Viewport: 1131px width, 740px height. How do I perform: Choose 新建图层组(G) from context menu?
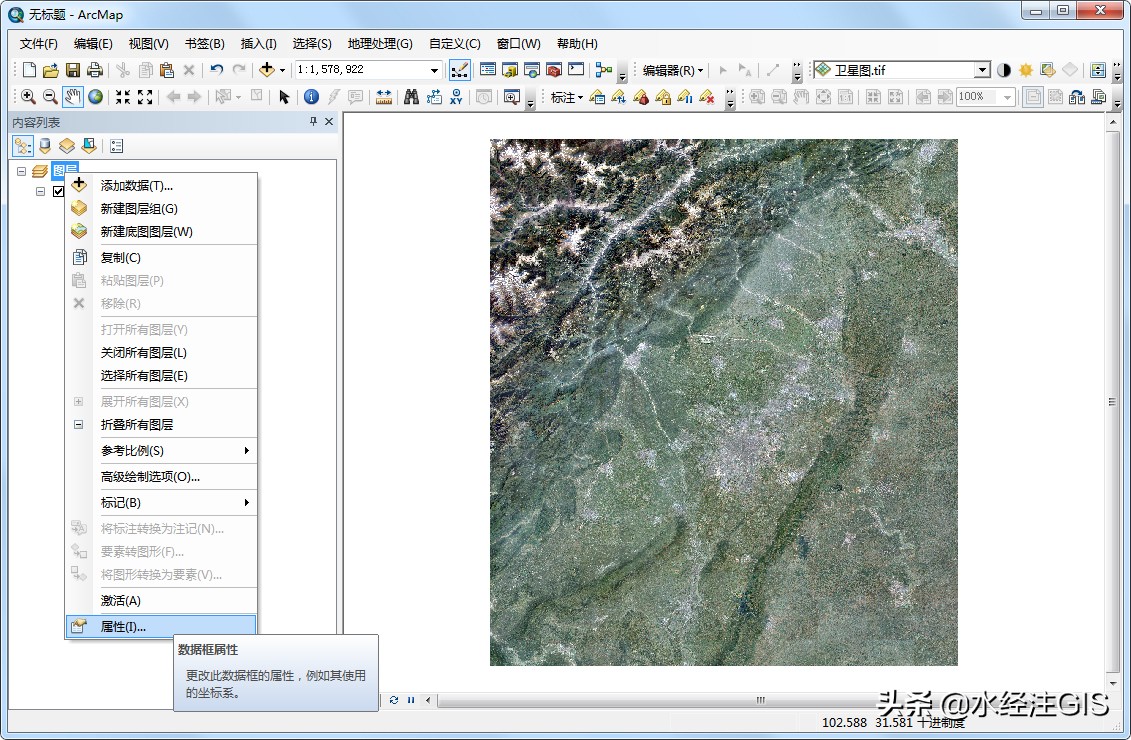point(161,208)
